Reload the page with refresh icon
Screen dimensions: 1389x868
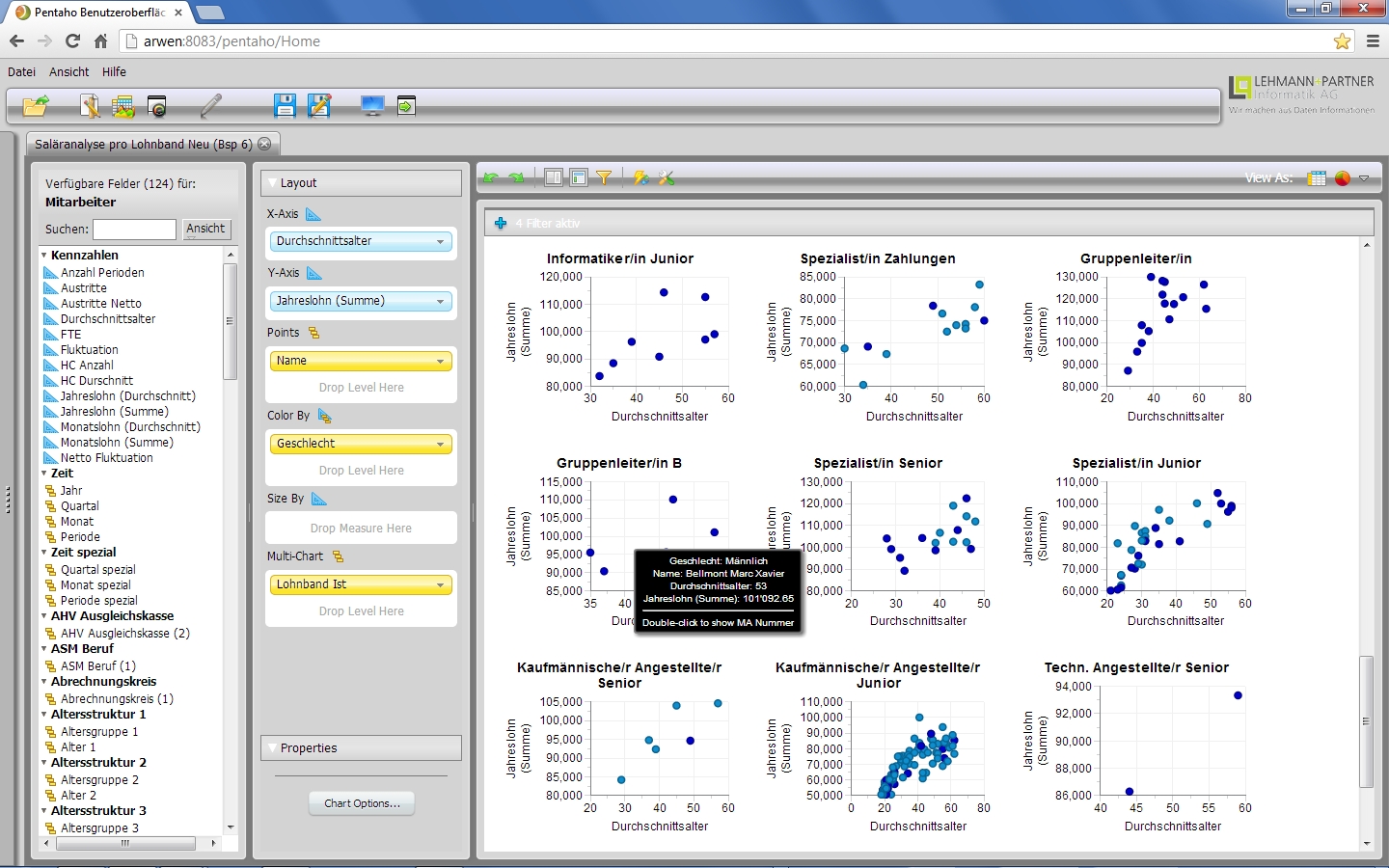pyautogui.click(x=72, y=41)
